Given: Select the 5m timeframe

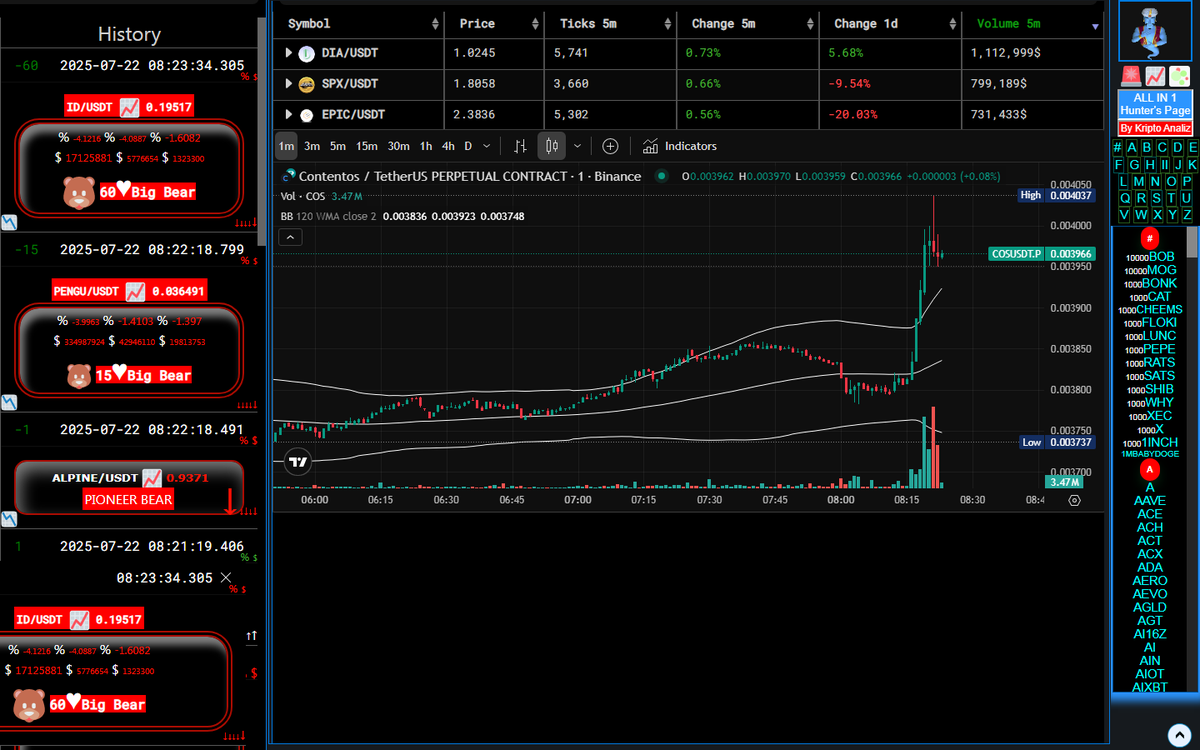Looking at the screenshot, I should 338,146.
